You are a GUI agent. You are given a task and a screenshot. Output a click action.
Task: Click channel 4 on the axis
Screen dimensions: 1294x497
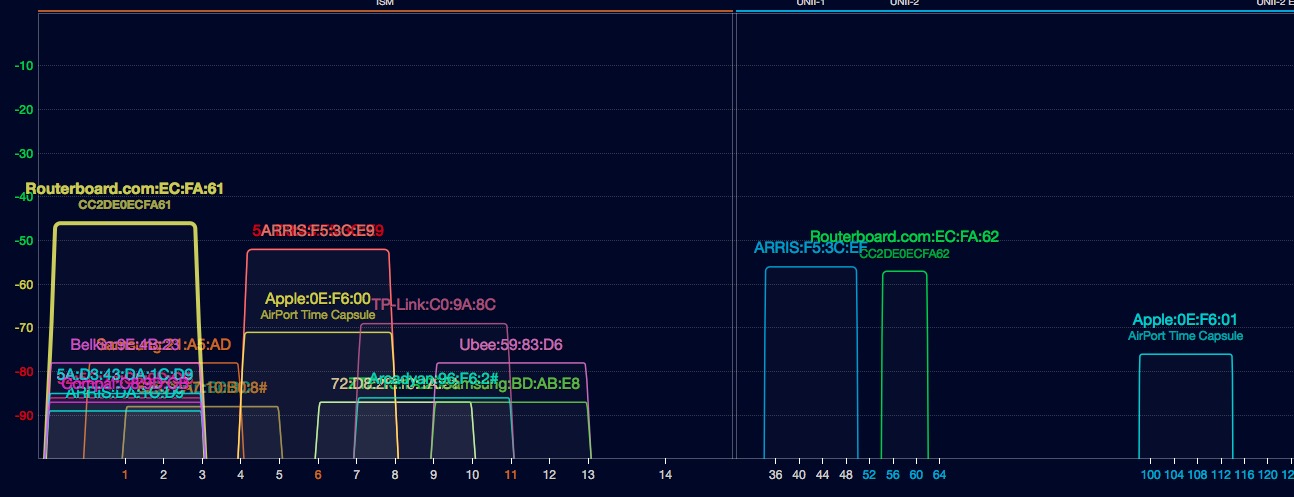pos(241,475)
